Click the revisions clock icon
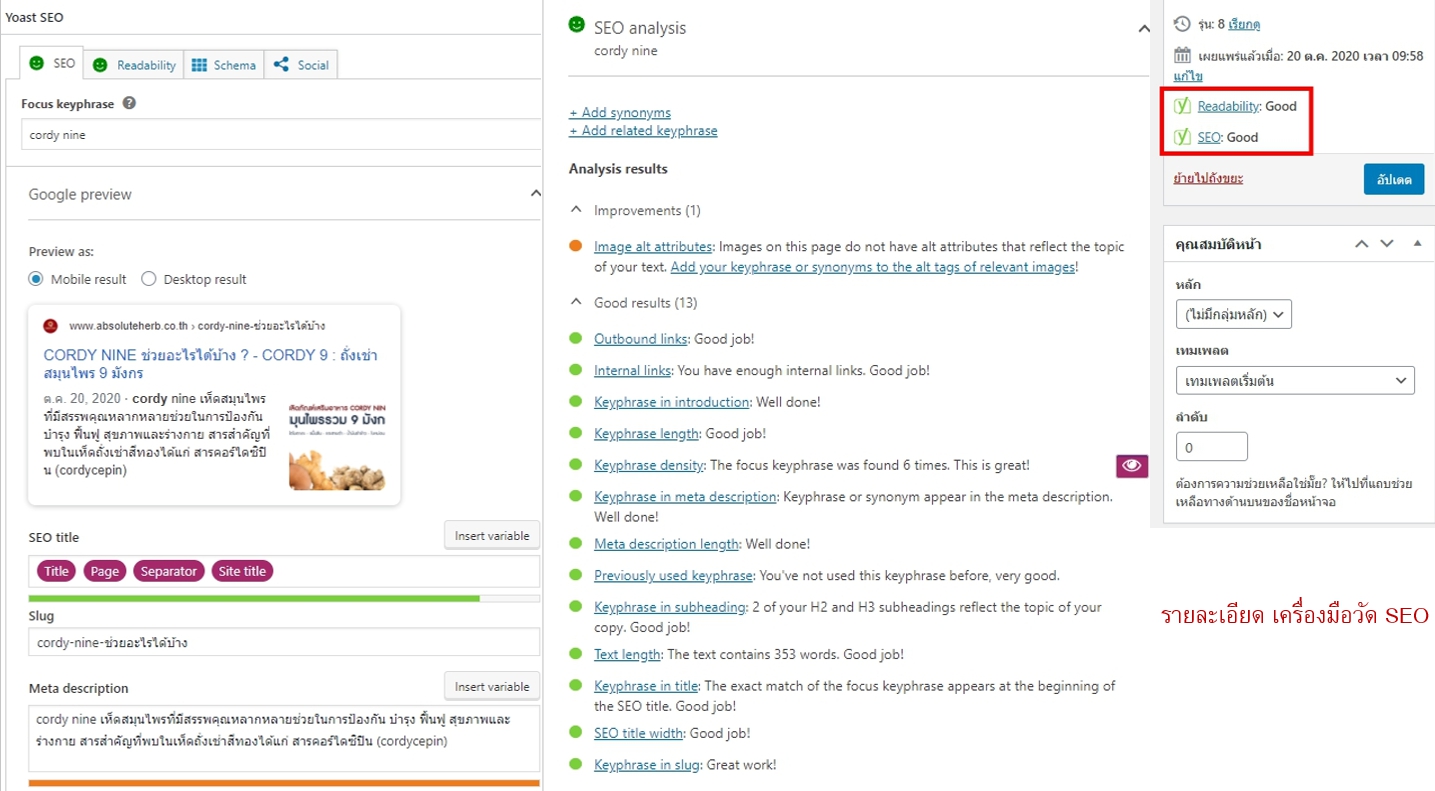1435x791 pixels. point(1182,24)
